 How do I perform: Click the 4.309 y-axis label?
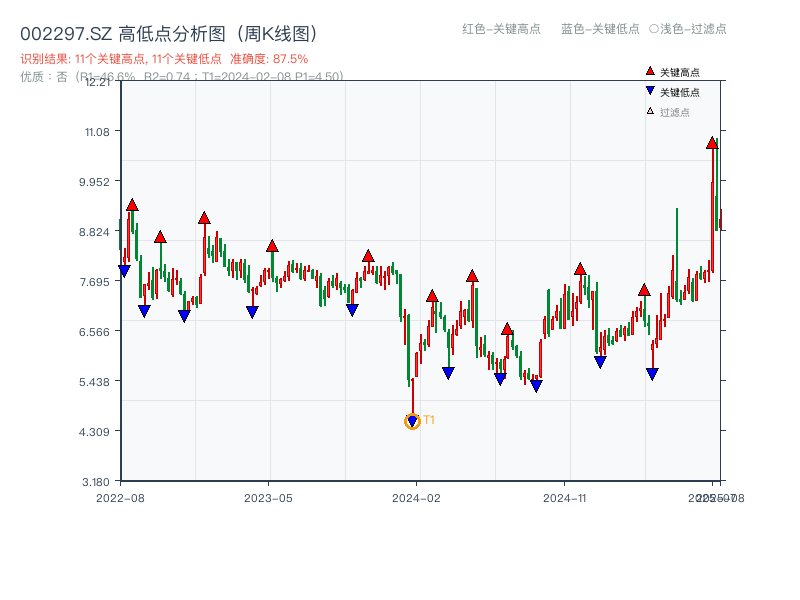(94, 432)
